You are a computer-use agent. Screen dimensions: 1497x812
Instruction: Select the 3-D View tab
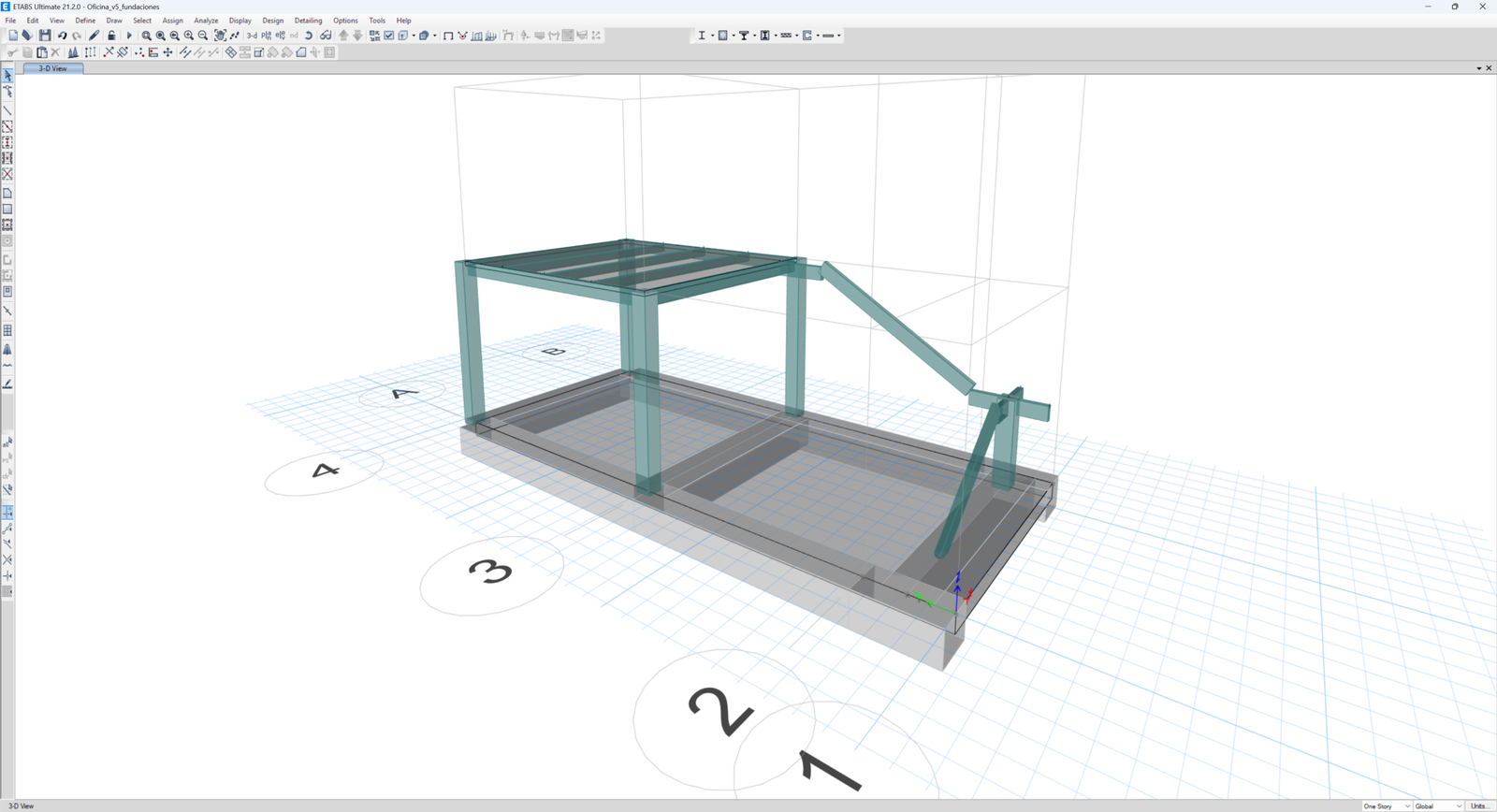(x=52, y=68)
